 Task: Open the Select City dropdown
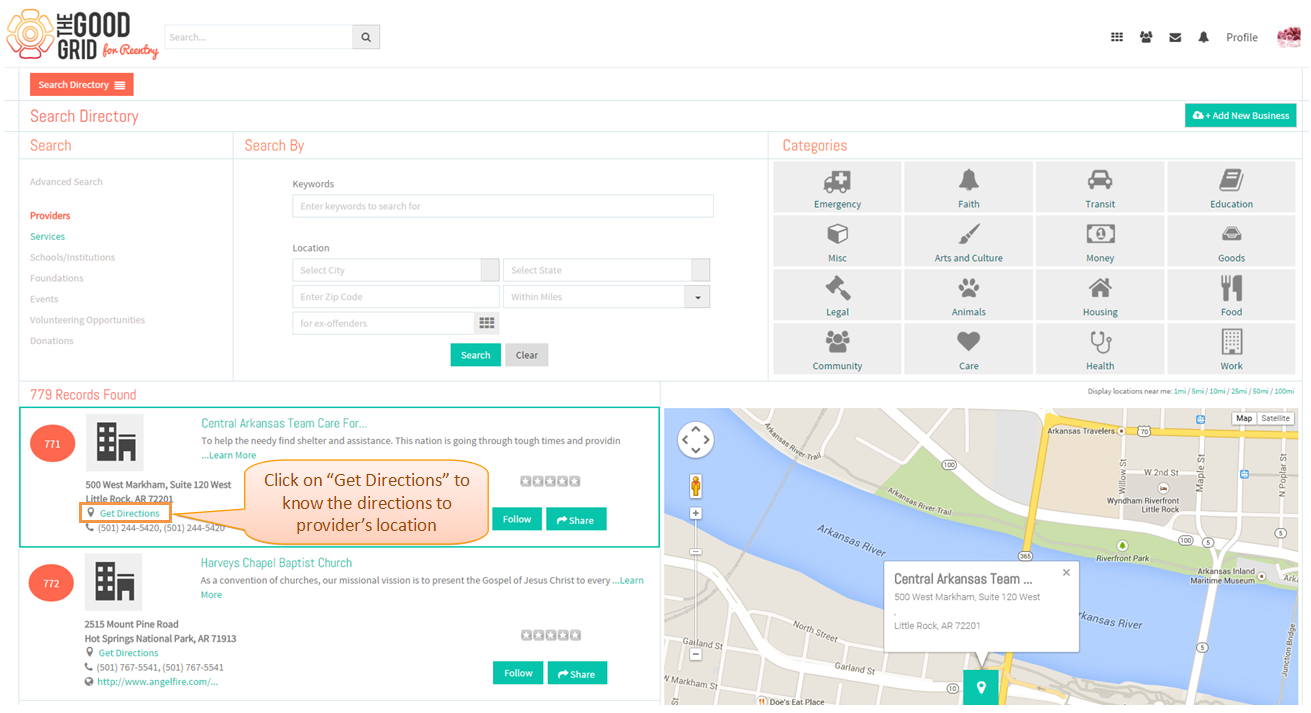395,270
